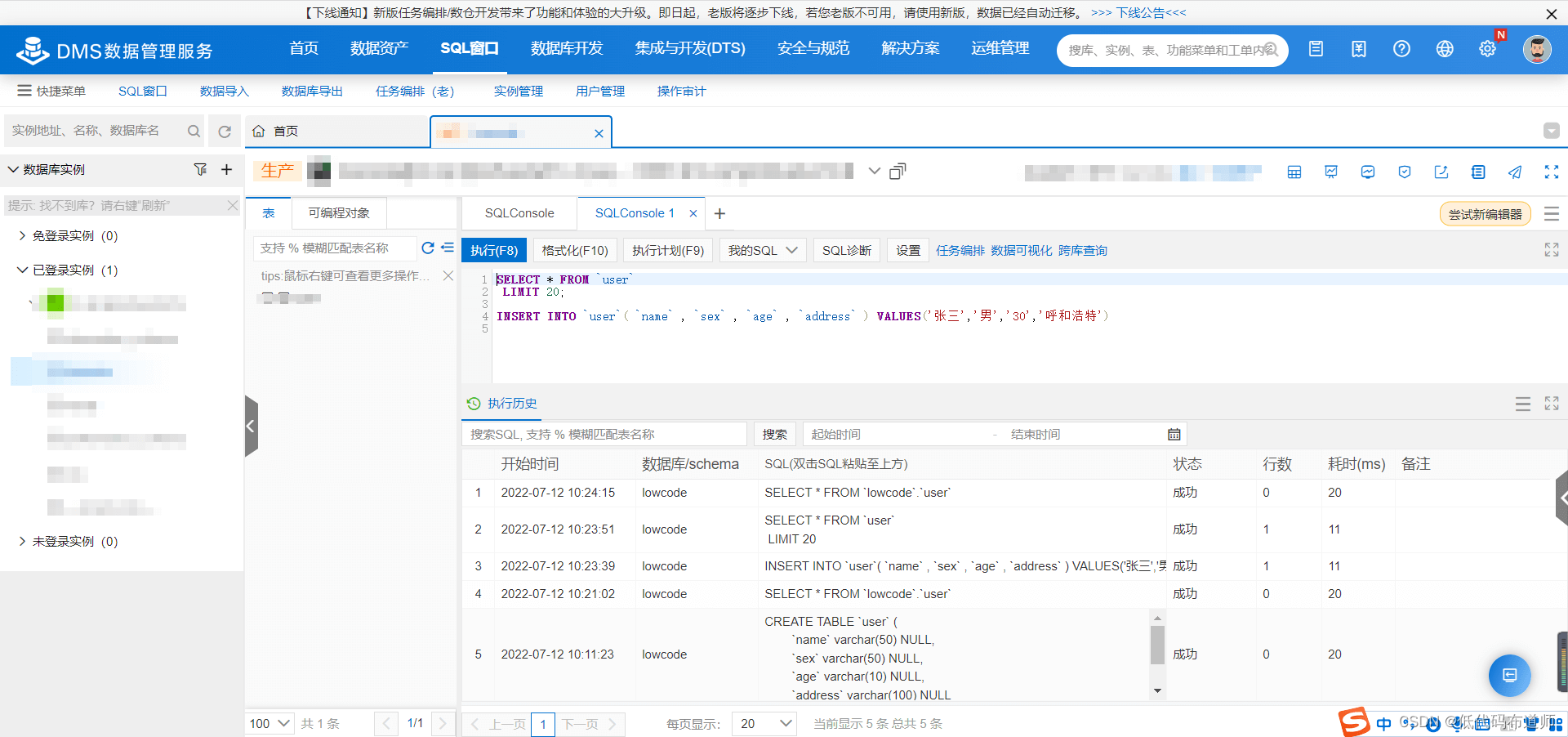The width and height of the screenshot is (1568, 737).
Task: Switch to the SQLConsole tab
Action: point(519,213)
